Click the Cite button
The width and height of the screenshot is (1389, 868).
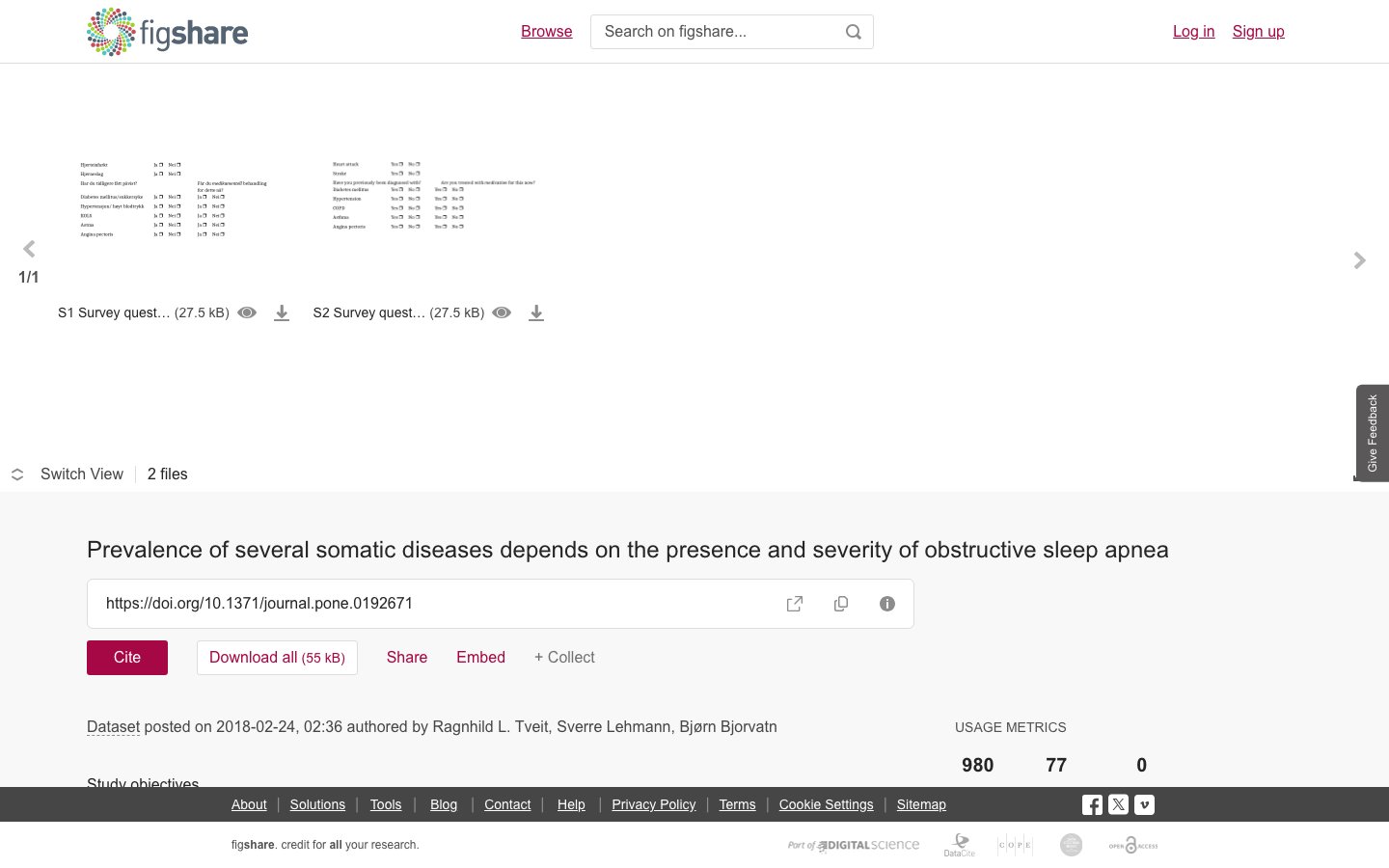click(x=127, y=658)
